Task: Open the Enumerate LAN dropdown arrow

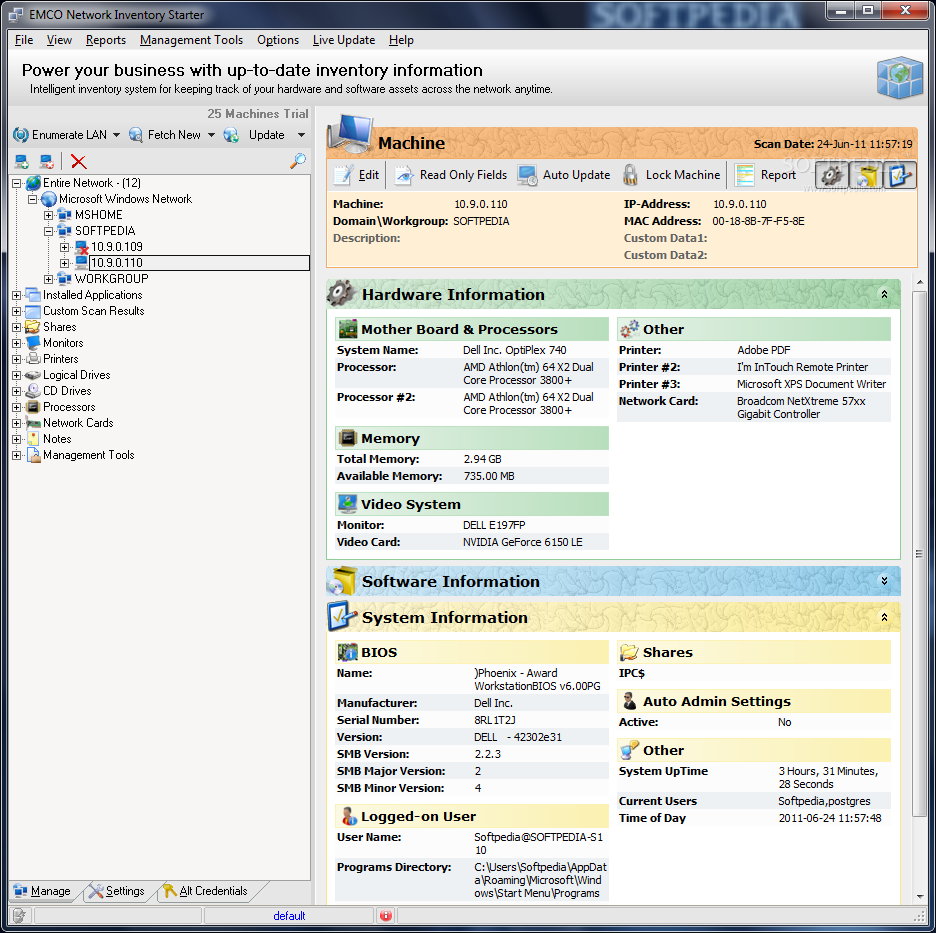Action: pos(116,135)
